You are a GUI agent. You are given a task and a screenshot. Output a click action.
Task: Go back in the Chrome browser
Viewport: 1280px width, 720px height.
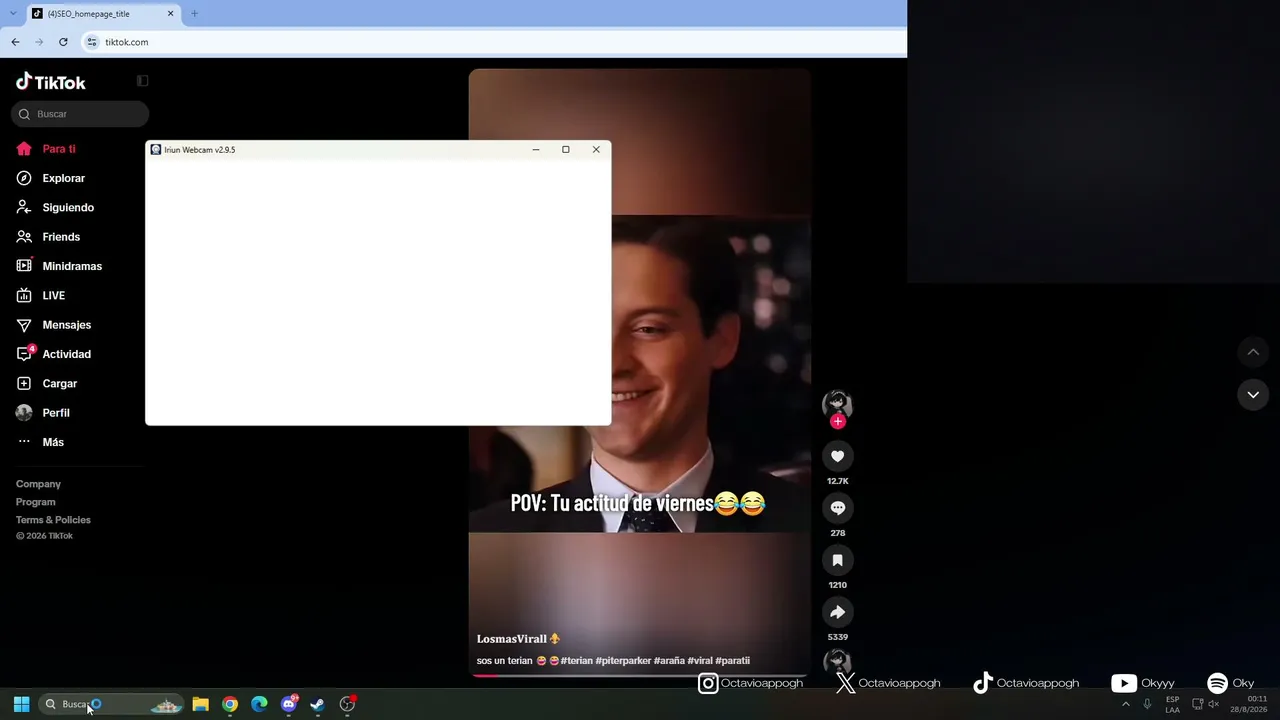15,42
